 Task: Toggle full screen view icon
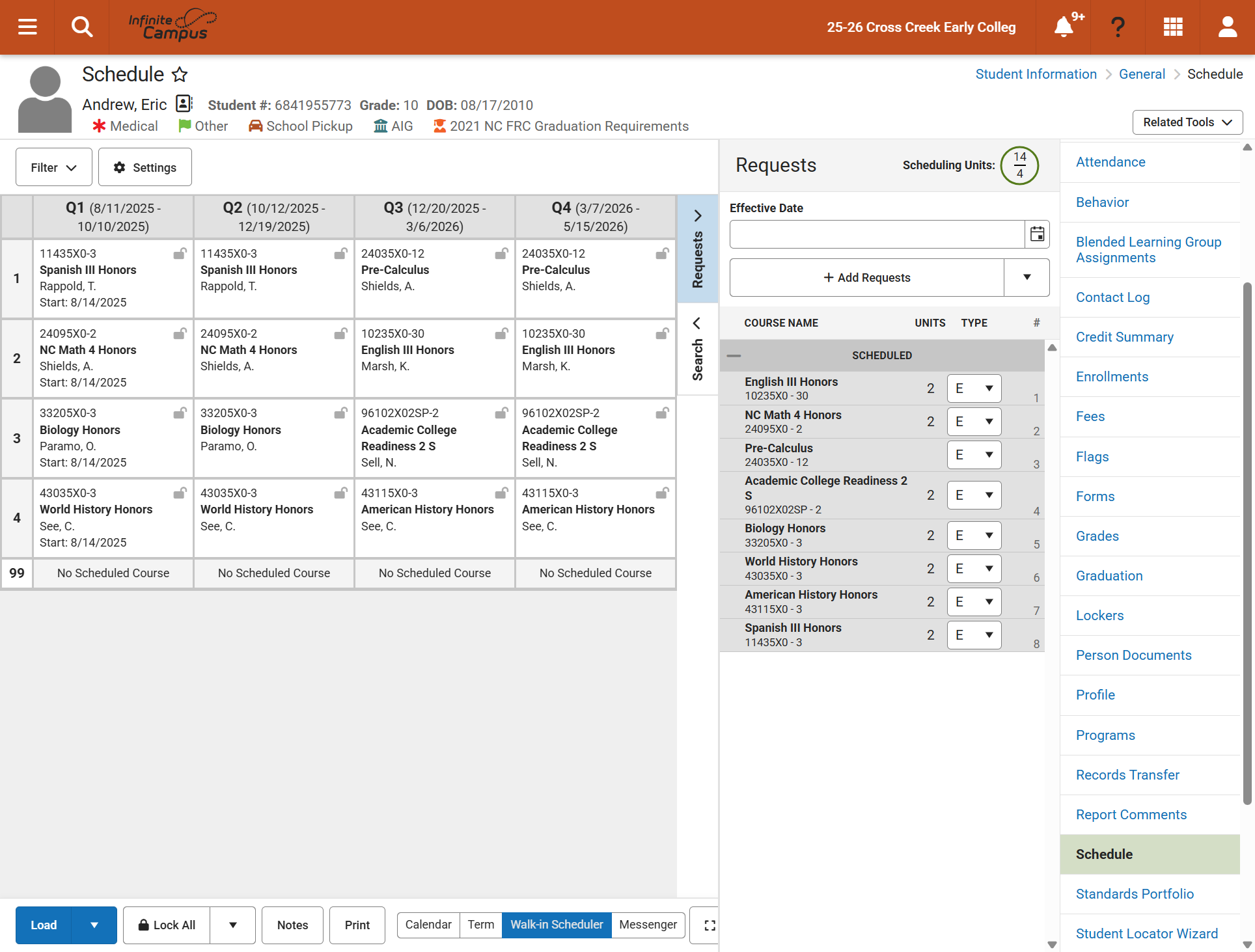pyautogui.click(x=708, y=925)
